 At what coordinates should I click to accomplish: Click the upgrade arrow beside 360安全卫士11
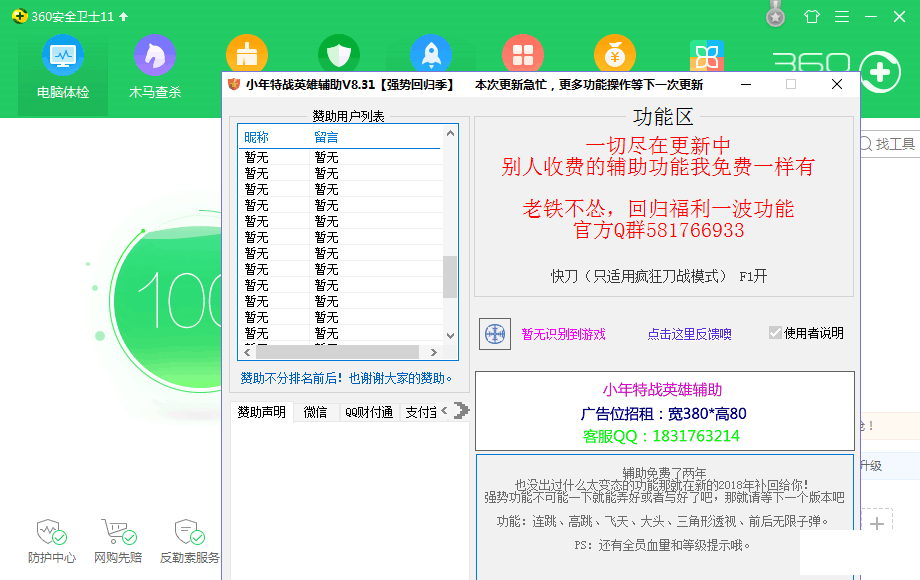pos(123,16)
